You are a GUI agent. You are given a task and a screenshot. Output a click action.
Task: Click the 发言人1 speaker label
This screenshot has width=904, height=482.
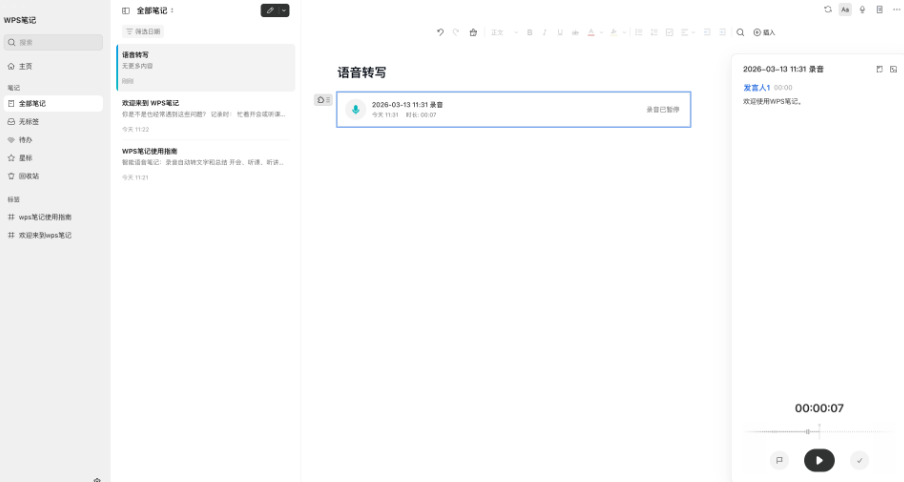coord(756,88)
